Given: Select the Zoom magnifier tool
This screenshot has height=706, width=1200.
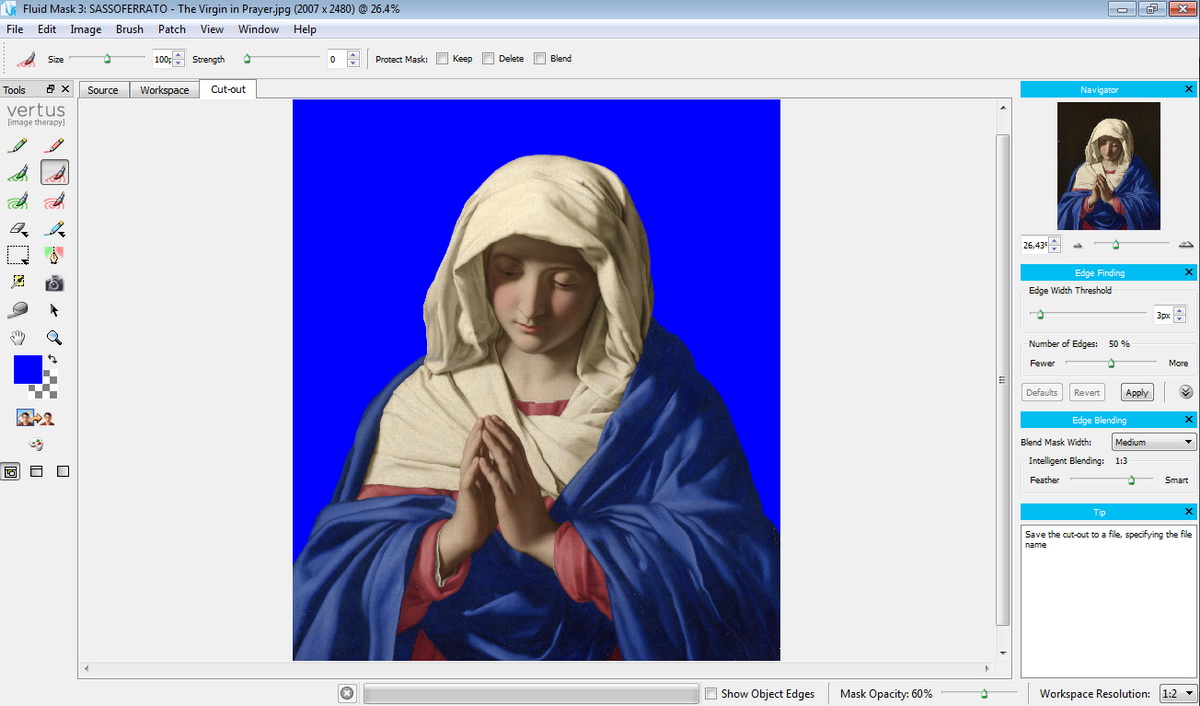Looking at the screenshot, I should (x=55, y=338).
